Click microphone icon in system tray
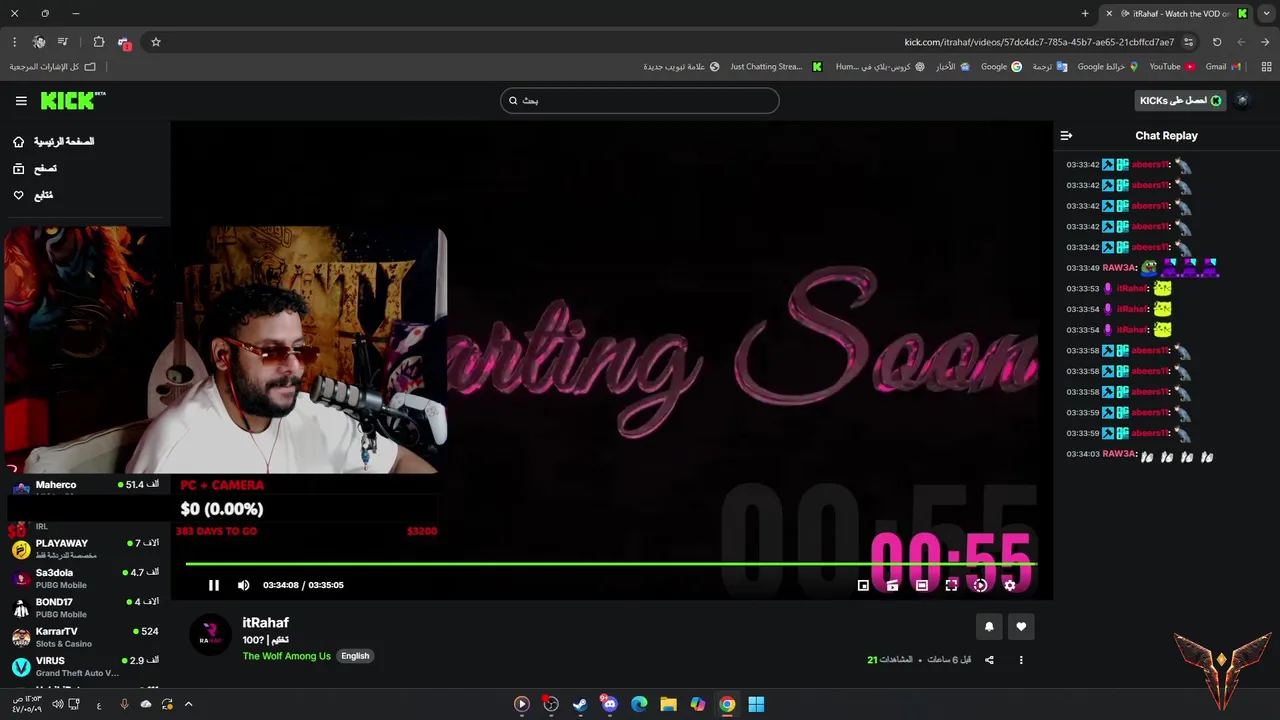 [x=124, y=704]
